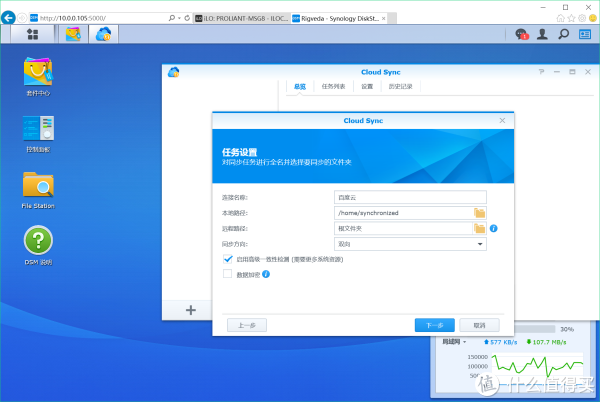Image resolution: width=600 pixels, height=402 pixels.
Task: Click the Next step blue button
Action: tap(435, 325)
